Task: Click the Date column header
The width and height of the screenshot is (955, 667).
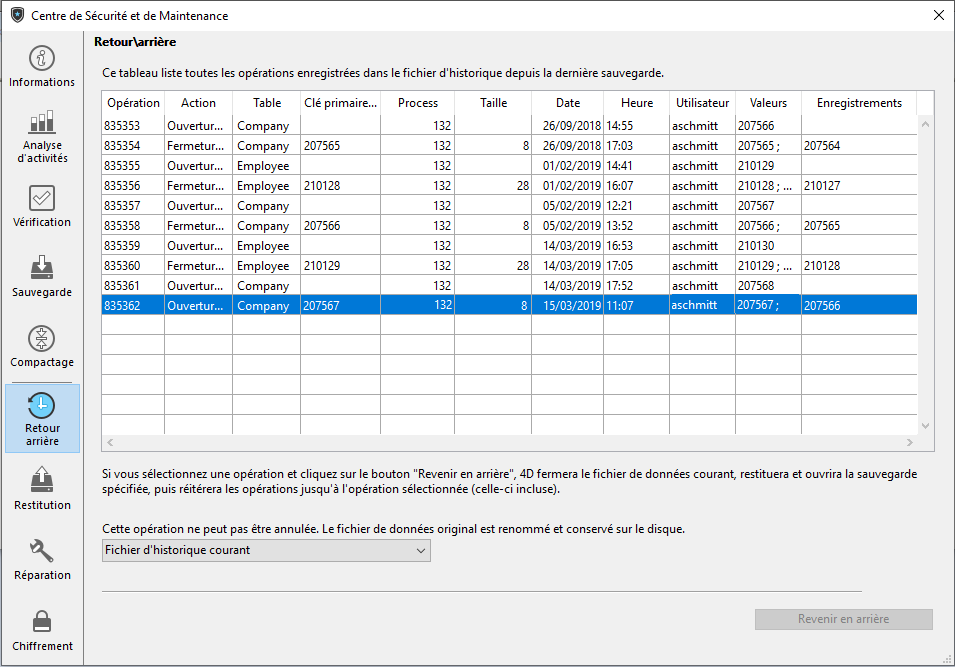Action: (x=567, y=103)
